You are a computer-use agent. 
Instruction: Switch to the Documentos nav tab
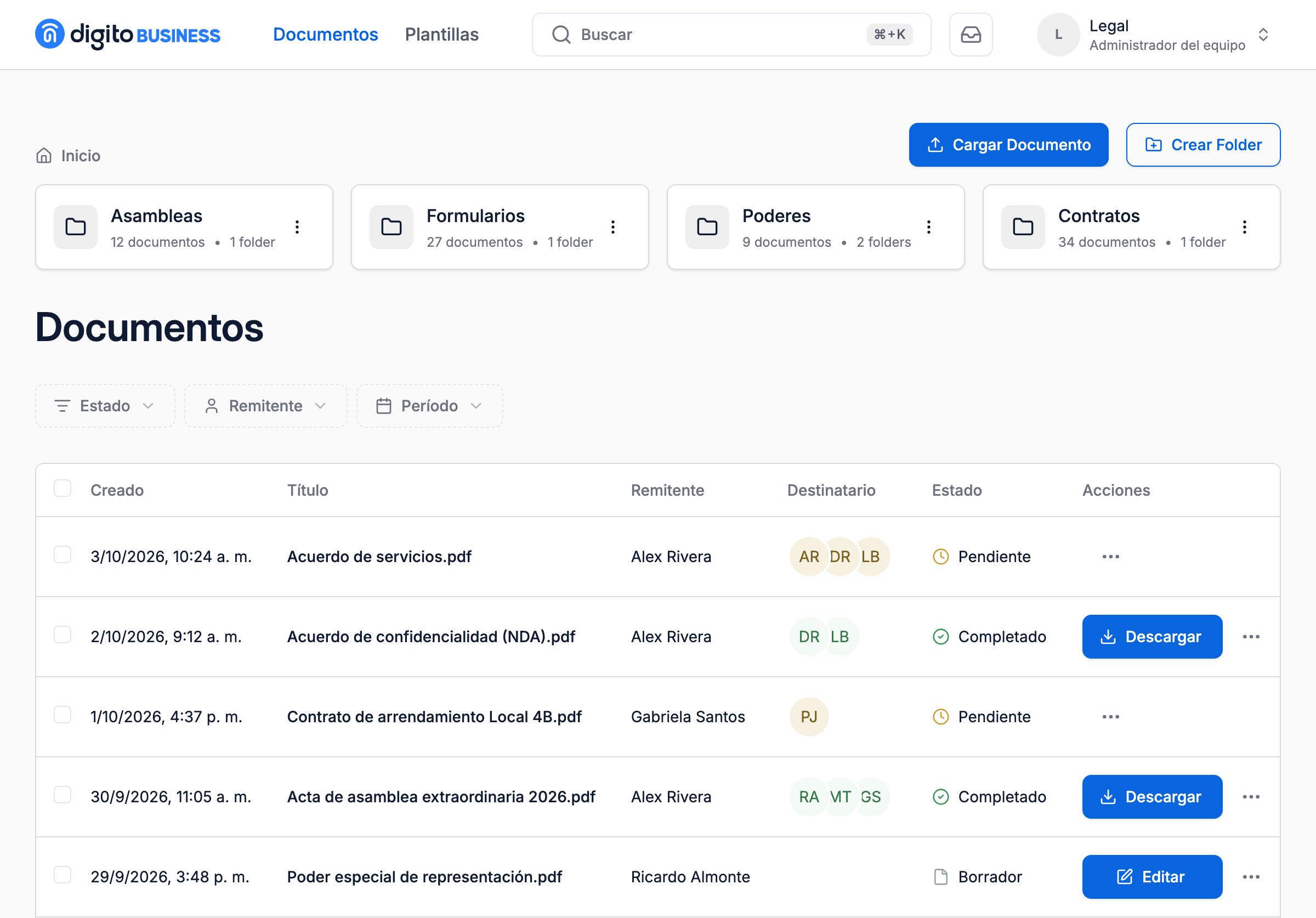326,35
